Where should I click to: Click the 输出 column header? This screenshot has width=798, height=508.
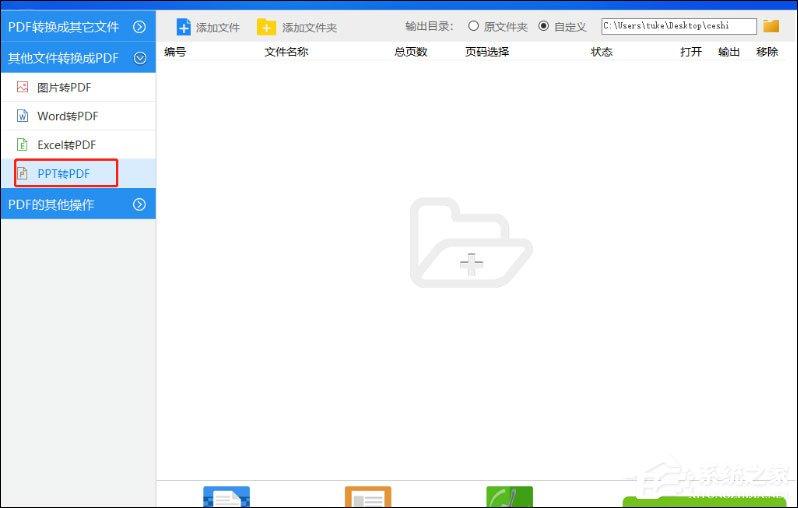[x=729, y=51]
